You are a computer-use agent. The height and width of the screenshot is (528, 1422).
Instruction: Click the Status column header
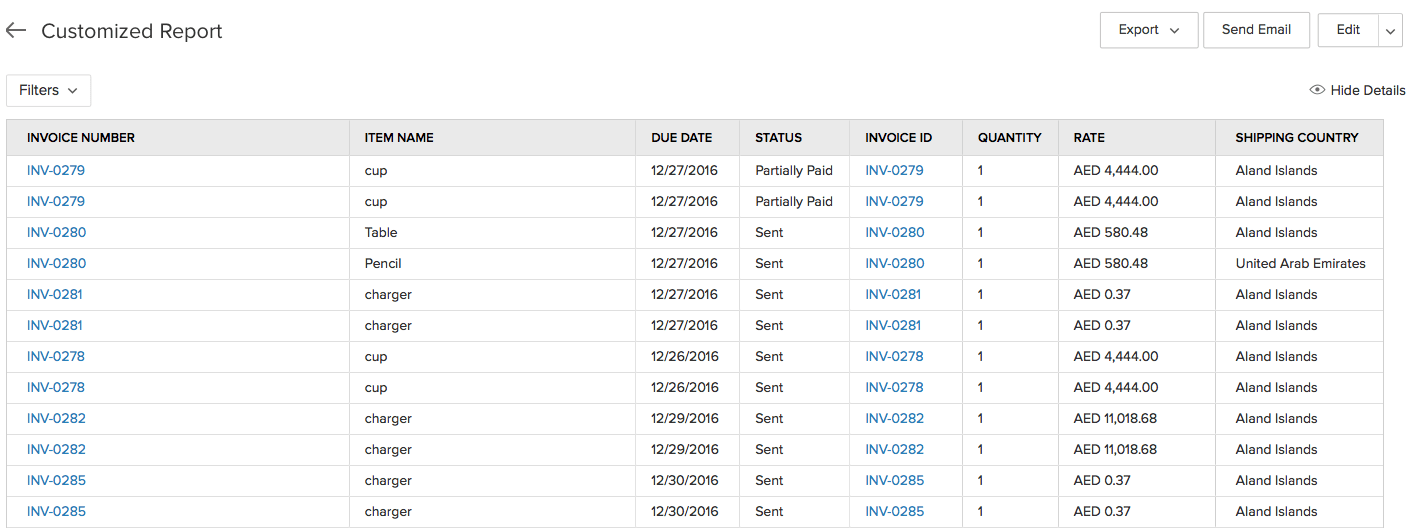pyautogui.click(x=778, y=138)
